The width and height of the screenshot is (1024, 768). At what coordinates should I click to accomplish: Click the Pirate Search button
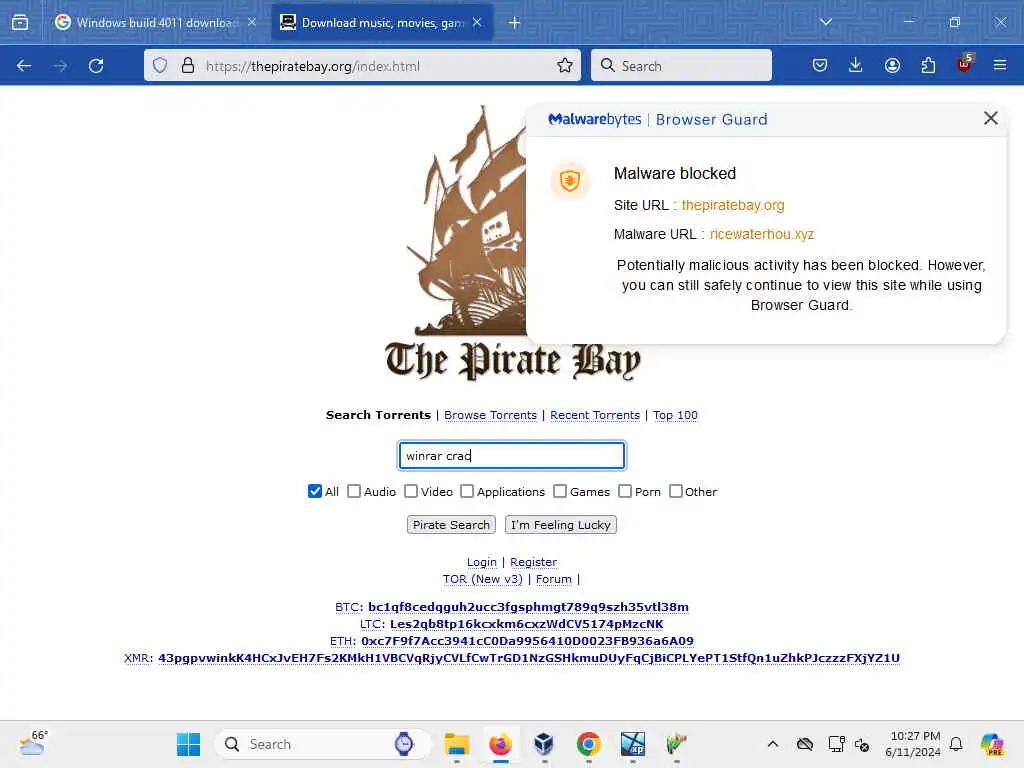[x=451, y=525]
